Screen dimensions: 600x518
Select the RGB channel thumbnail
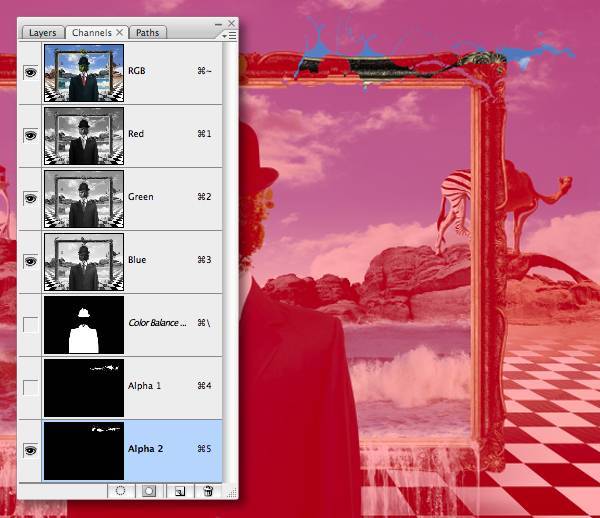pyautogui.click(x=84, y=73)
